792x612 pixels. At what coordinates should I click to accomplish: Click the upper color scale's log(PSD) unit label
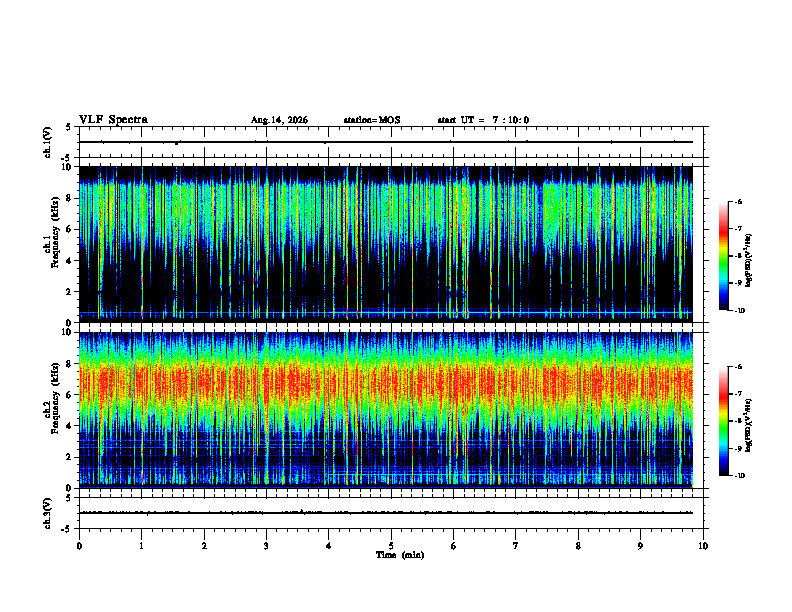click(749, 260)
